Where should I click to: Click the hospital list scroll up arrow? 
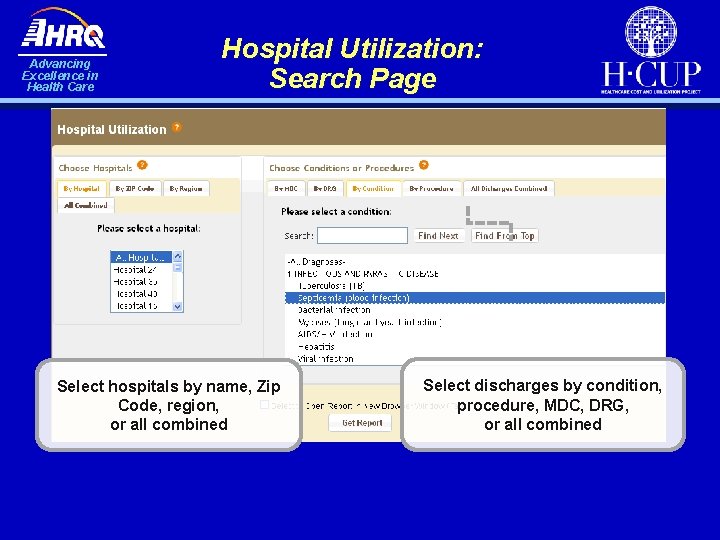pos(178,256)
